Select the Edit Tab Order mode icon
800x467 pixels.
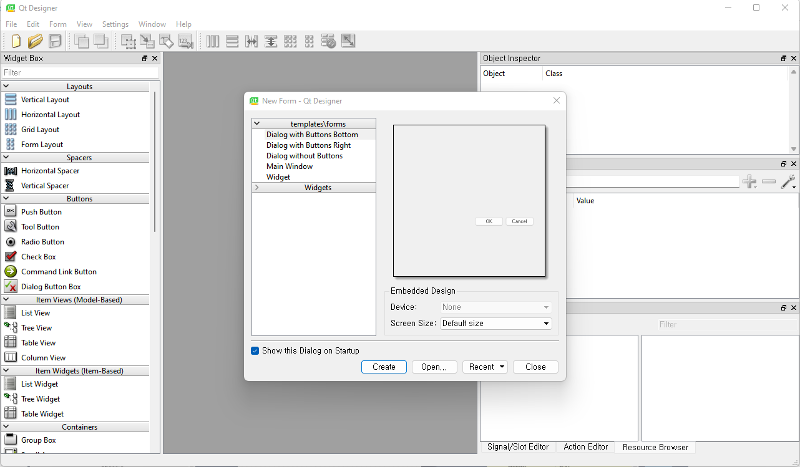coord(186,41)
